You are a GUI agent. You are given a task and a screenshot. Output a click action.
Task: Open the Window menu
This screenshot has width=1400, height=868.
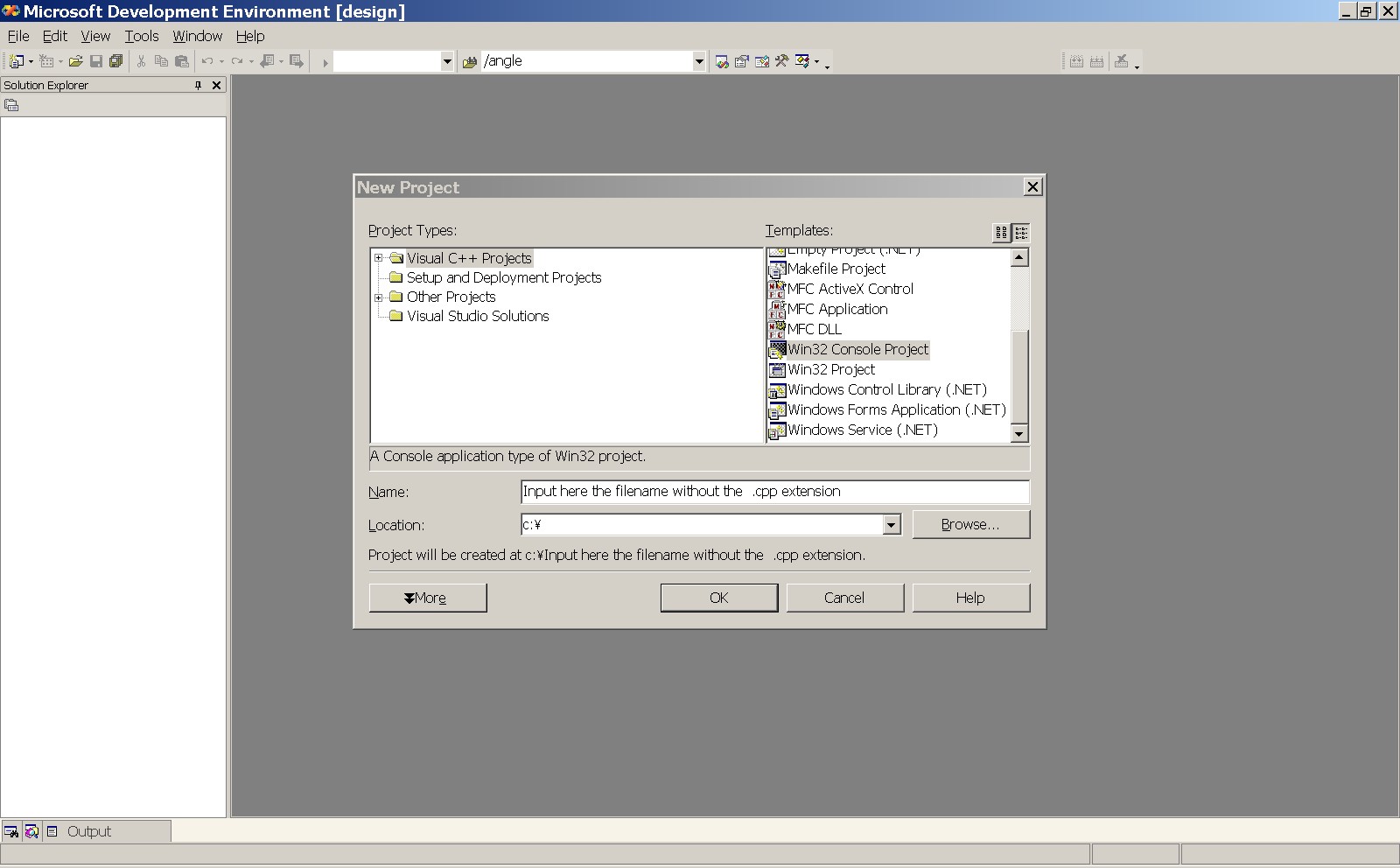tap(197, 36)
